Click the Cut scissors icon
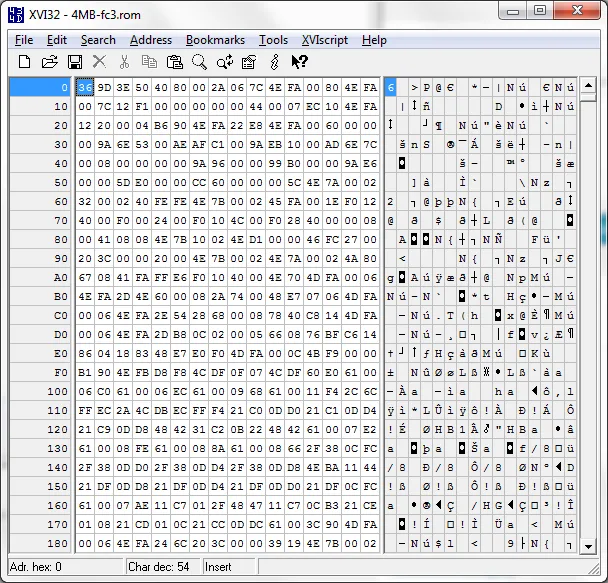 (x=124, y=62)
